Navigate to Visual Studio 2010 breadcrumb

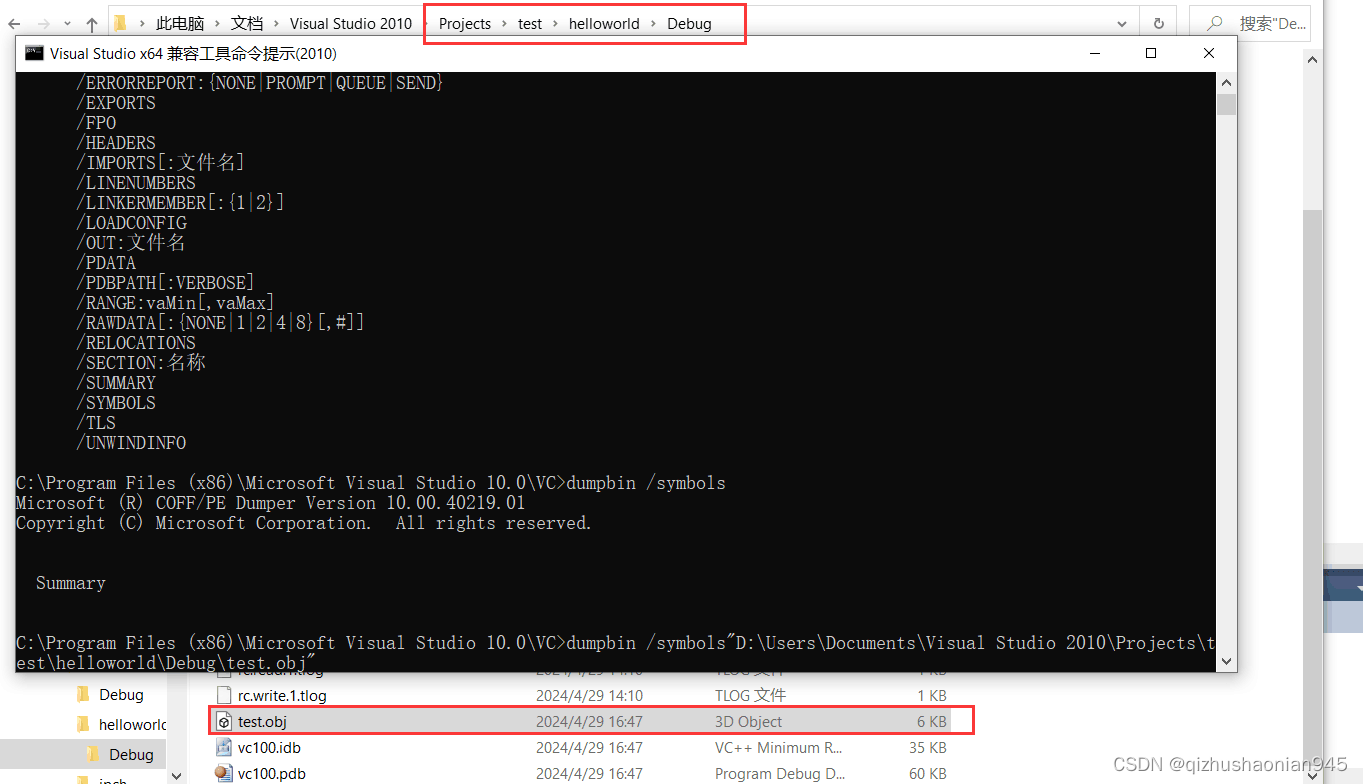351,23
